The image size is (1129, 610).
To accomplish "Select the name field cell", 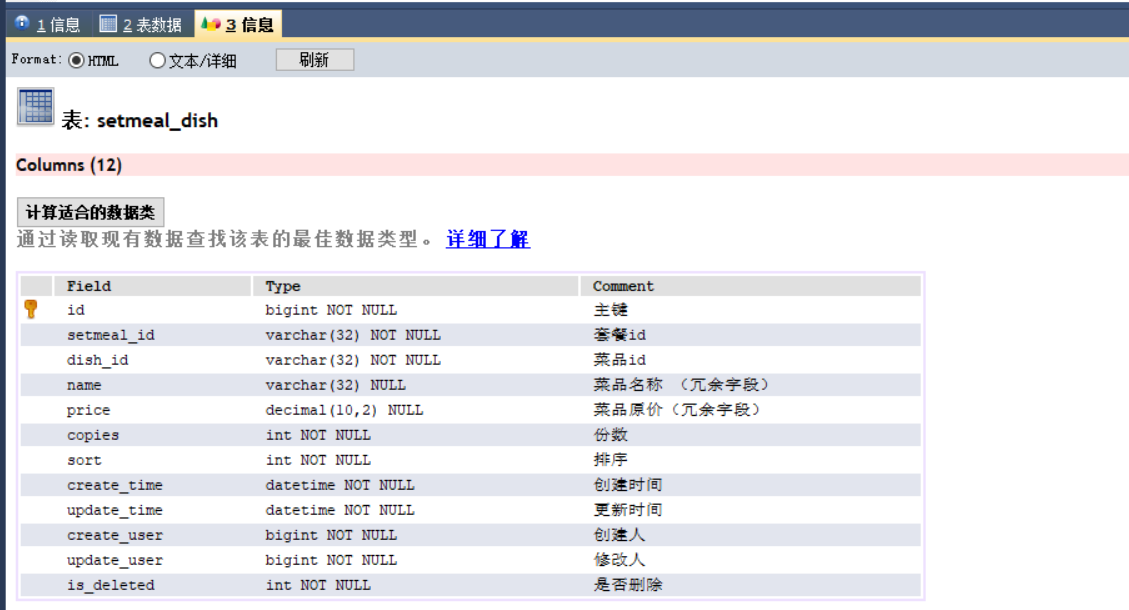I will pyautogui.click(x=153, y=385).
